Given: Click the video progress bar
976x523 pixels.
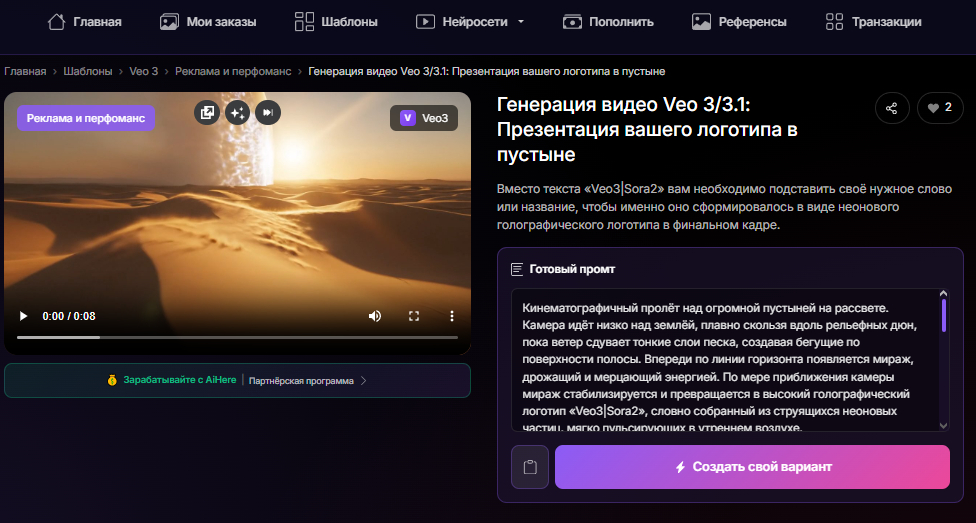Looking at the screenshot, I should click(x=237, y=337).
